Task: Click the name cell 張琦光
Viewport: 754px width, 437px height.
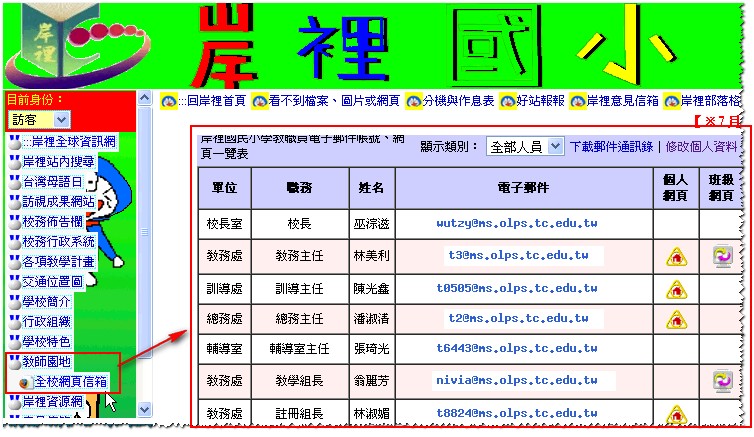Action: pos(372,349)
